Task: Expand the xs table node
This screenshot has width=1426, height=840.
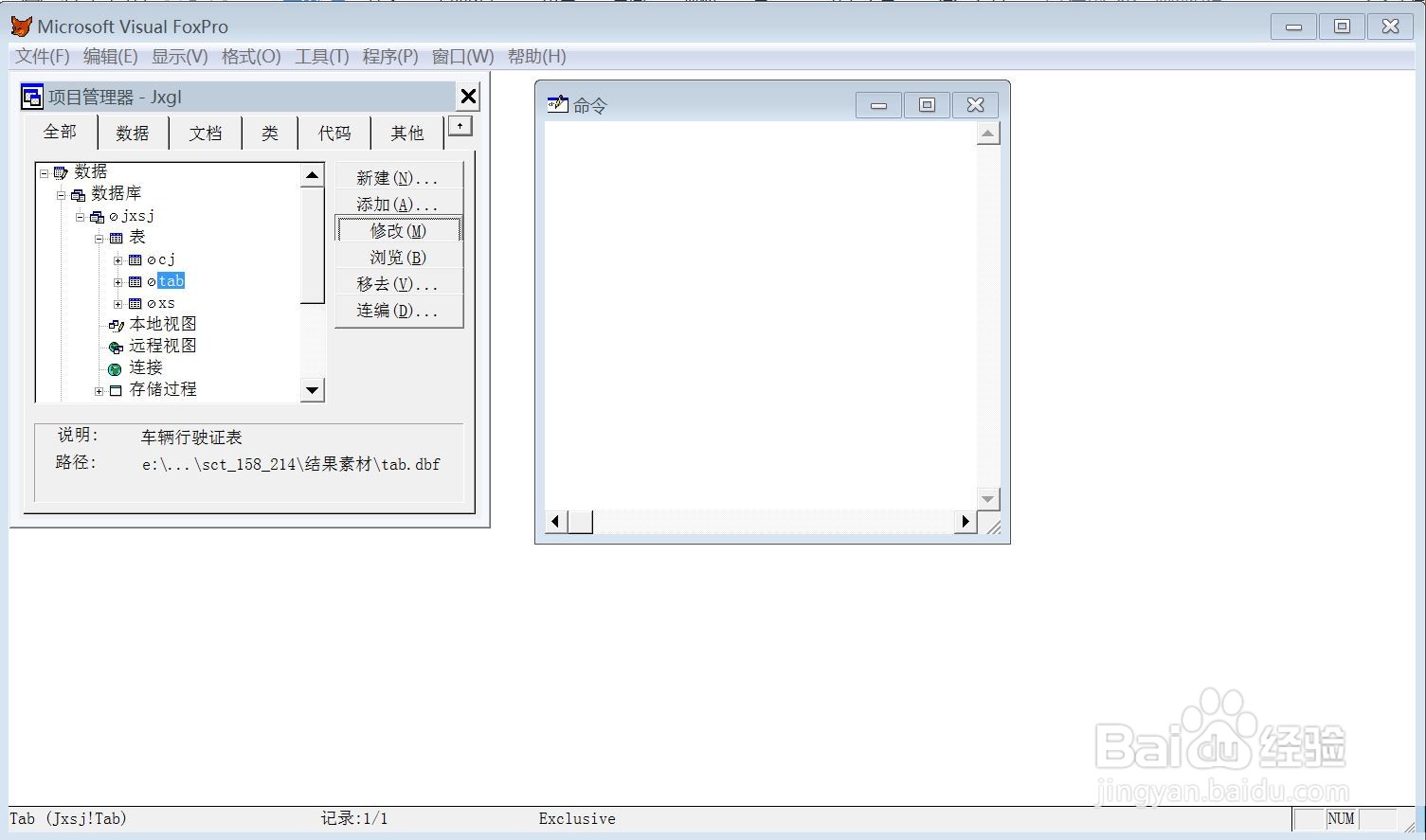Action: (x=118, y=304)
